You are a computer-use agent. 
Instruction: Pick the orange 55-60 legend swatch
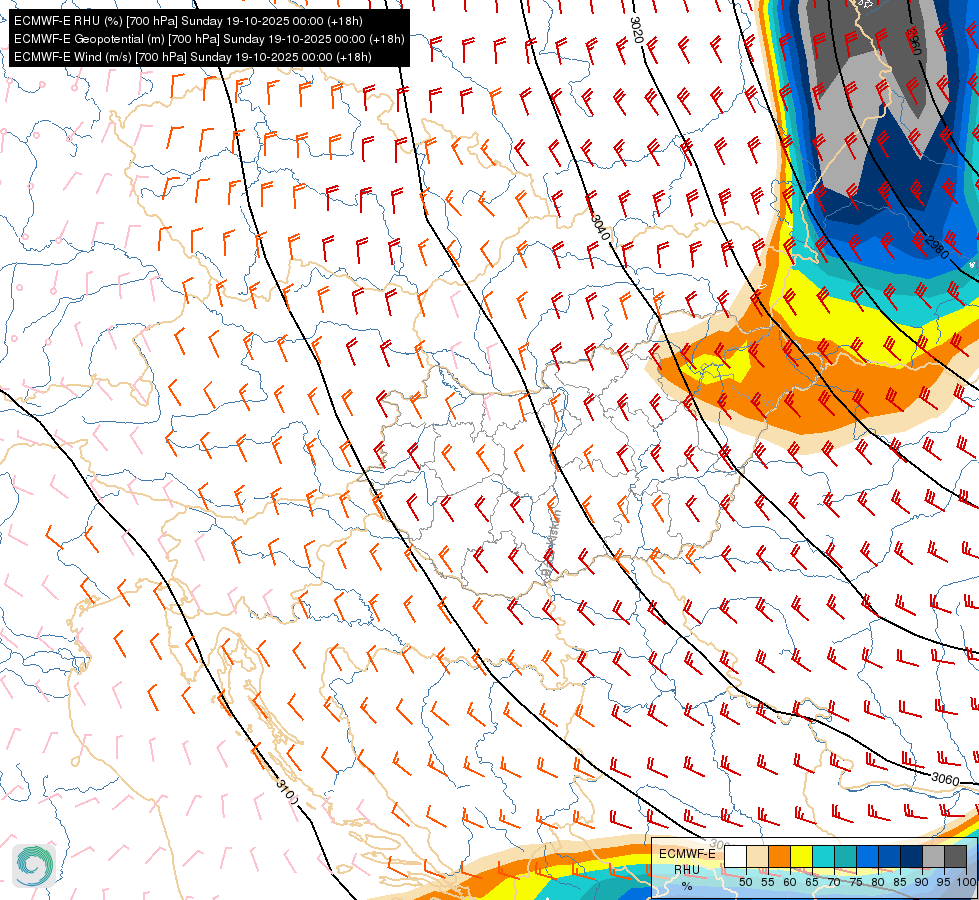(x=779, y=856)
